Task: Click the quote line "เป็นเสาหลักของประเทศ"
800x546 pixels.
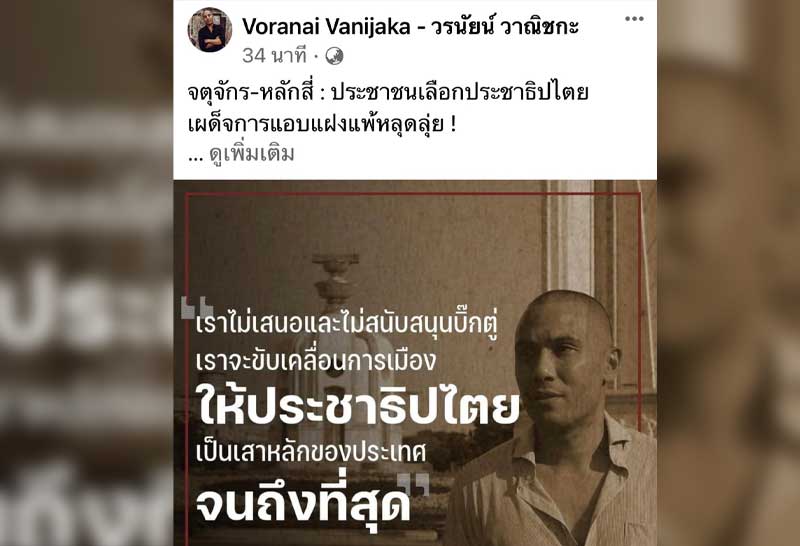Action: pos(311,452)
